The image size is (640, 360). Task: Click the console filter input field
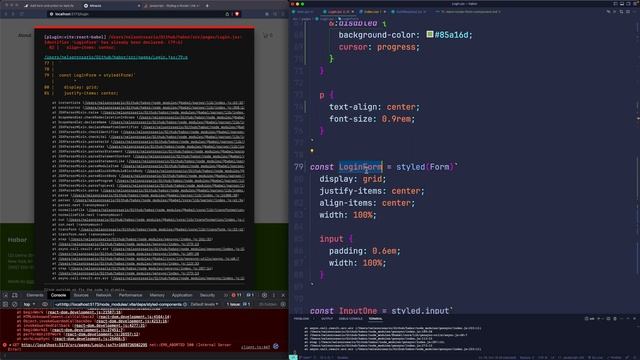(120, 304)
